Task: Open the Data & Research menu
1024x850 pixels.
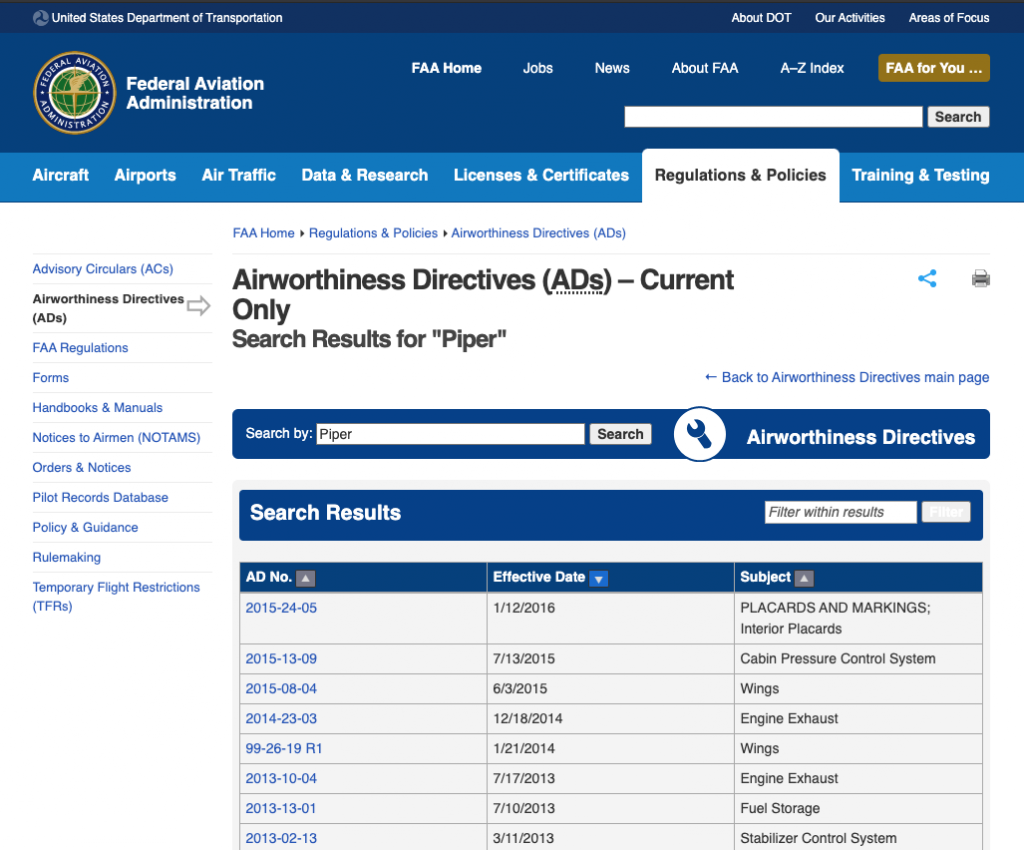Action: [364, 175]
